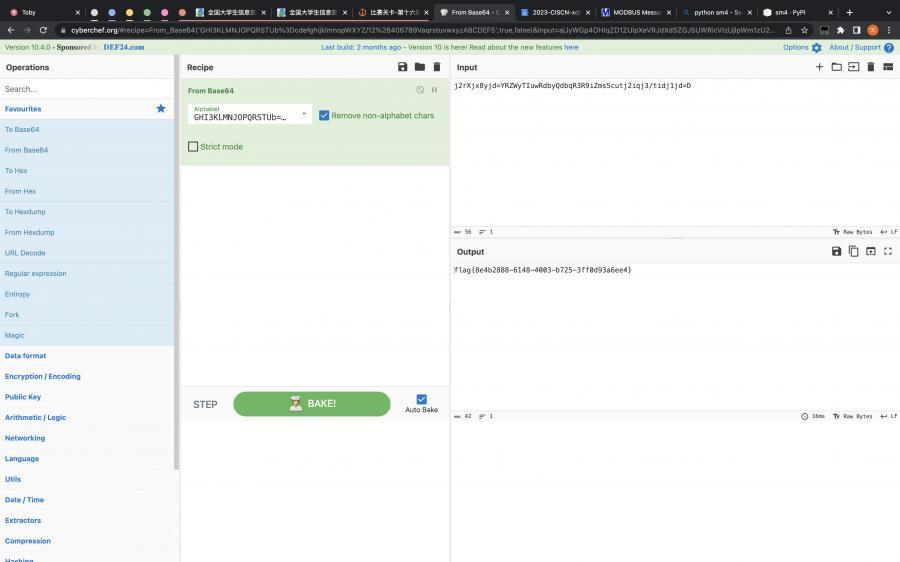900x562 pixels.
Task: Switch to 比赛关卡 browser tab
Action: click(393, 12)
